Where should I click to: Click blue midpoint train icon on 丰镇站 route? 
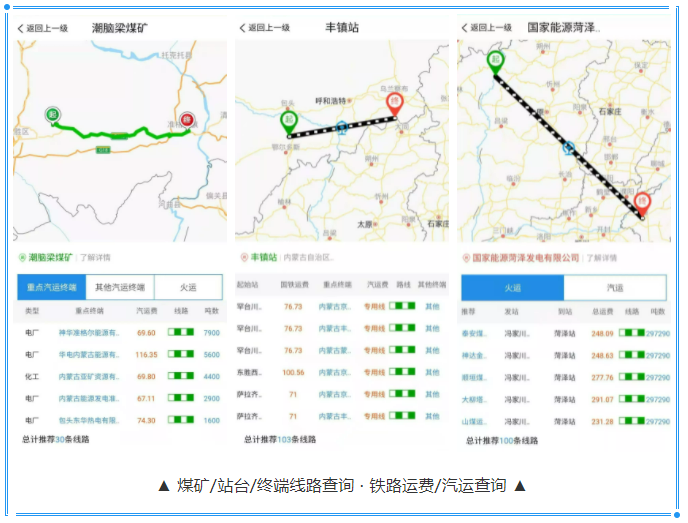click(x=343, y=127)
